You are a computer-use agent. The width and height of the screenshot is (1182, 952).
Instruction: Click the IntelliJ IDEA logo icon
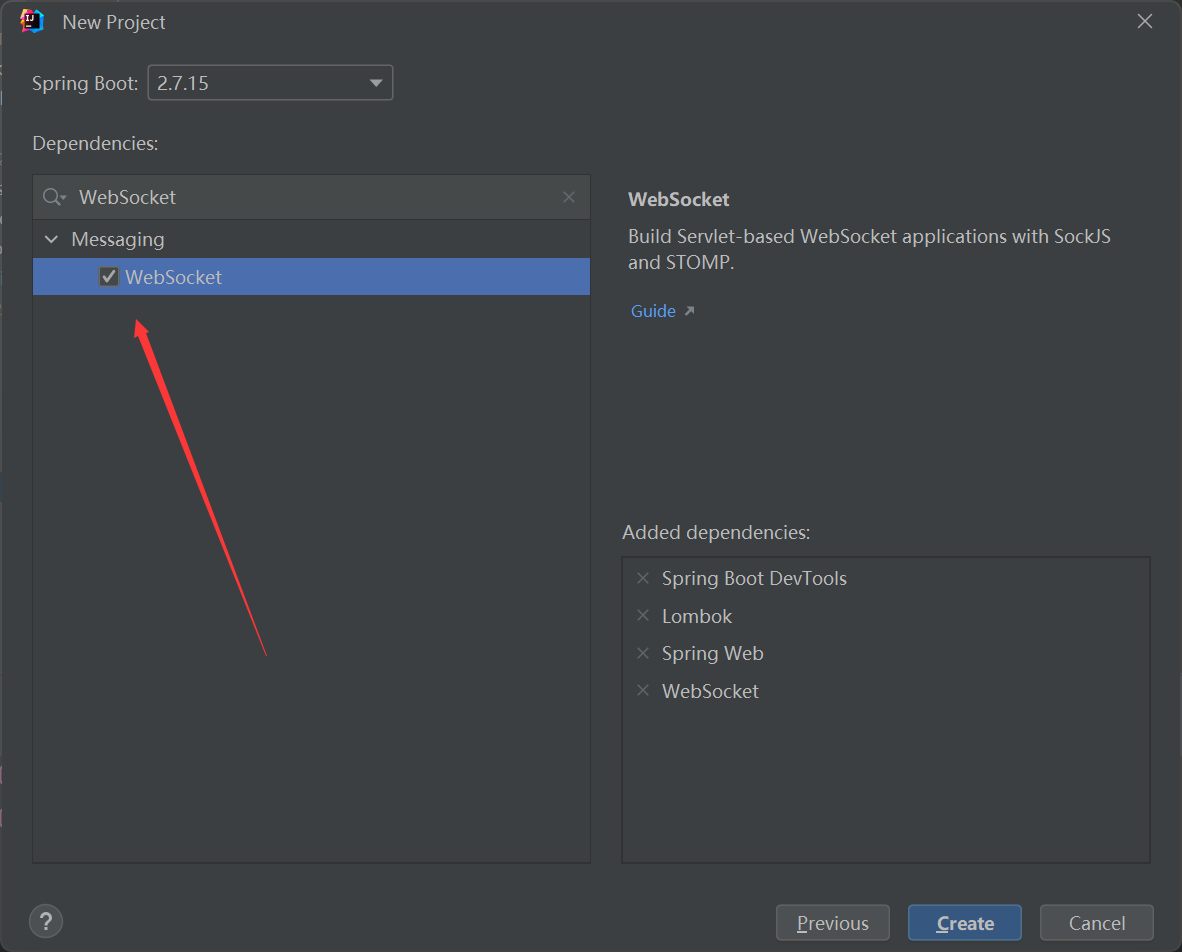pyautogui.click(x=32, y=21)
